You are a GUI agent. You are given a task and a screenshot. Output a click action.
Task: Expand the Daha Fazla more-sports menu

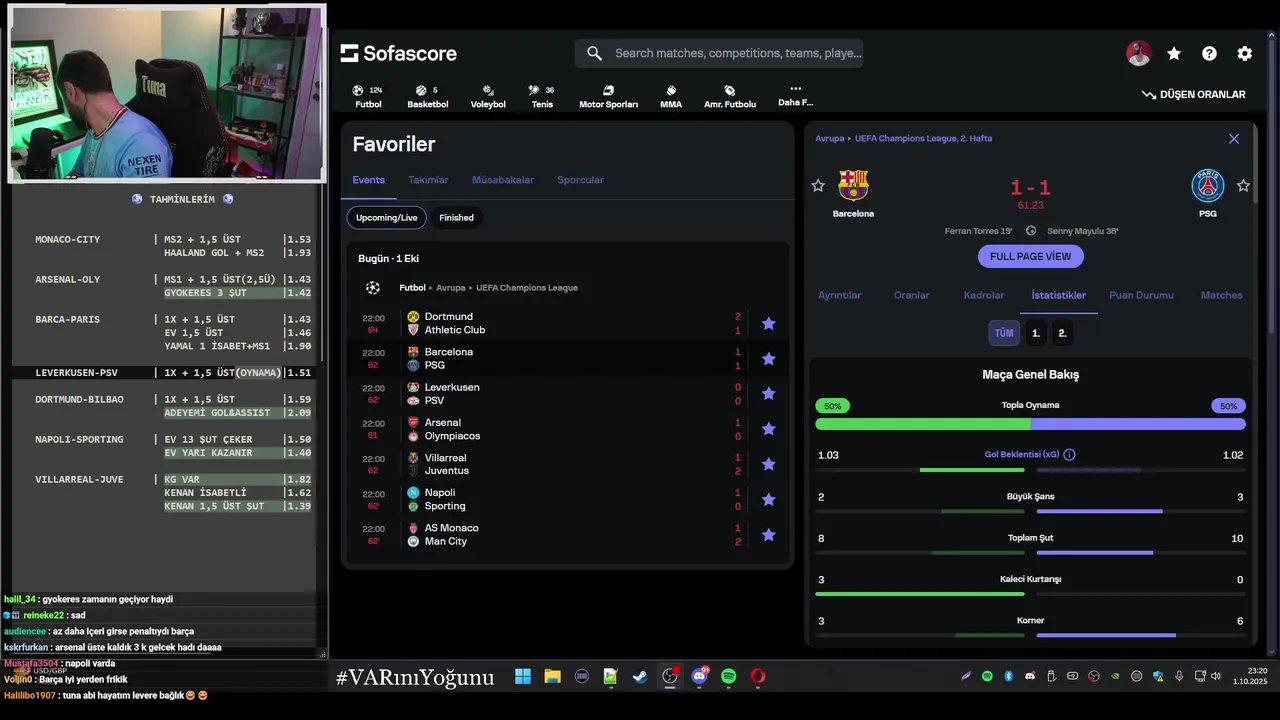coord(796,95)
